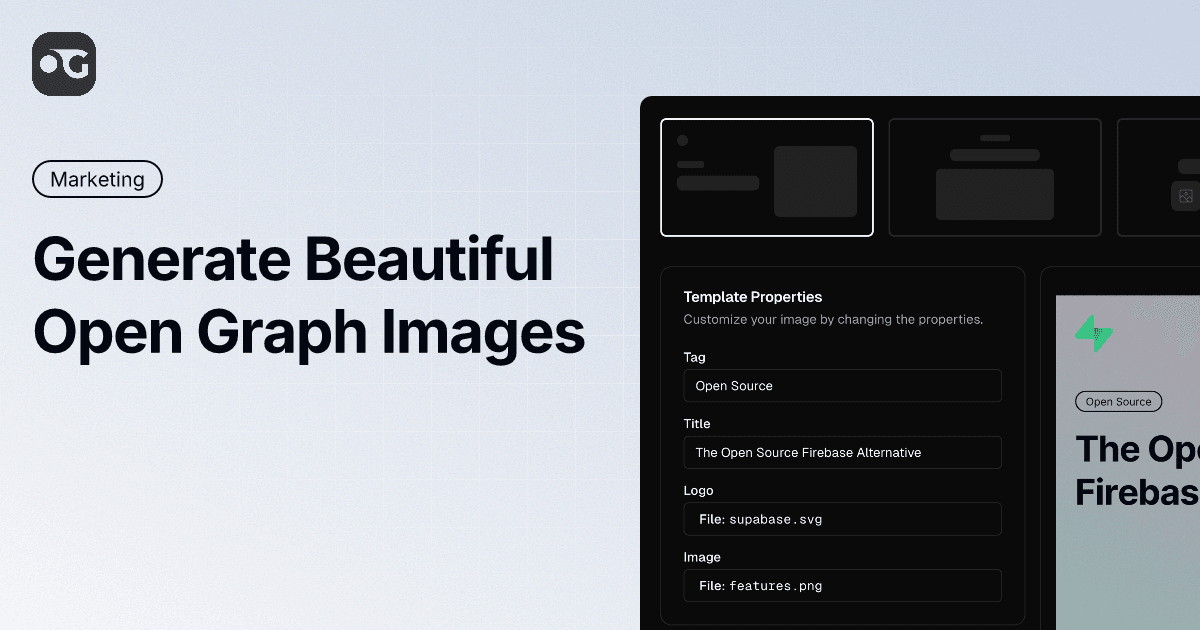Click the Title field label

(697, 424)
